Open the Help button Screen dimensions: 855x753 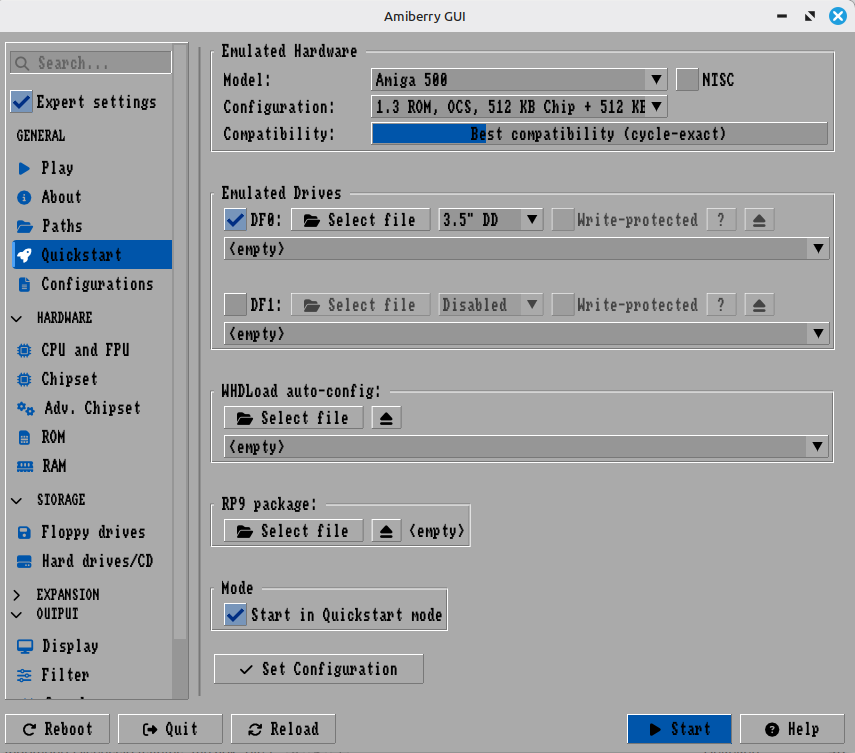[792, 729]
